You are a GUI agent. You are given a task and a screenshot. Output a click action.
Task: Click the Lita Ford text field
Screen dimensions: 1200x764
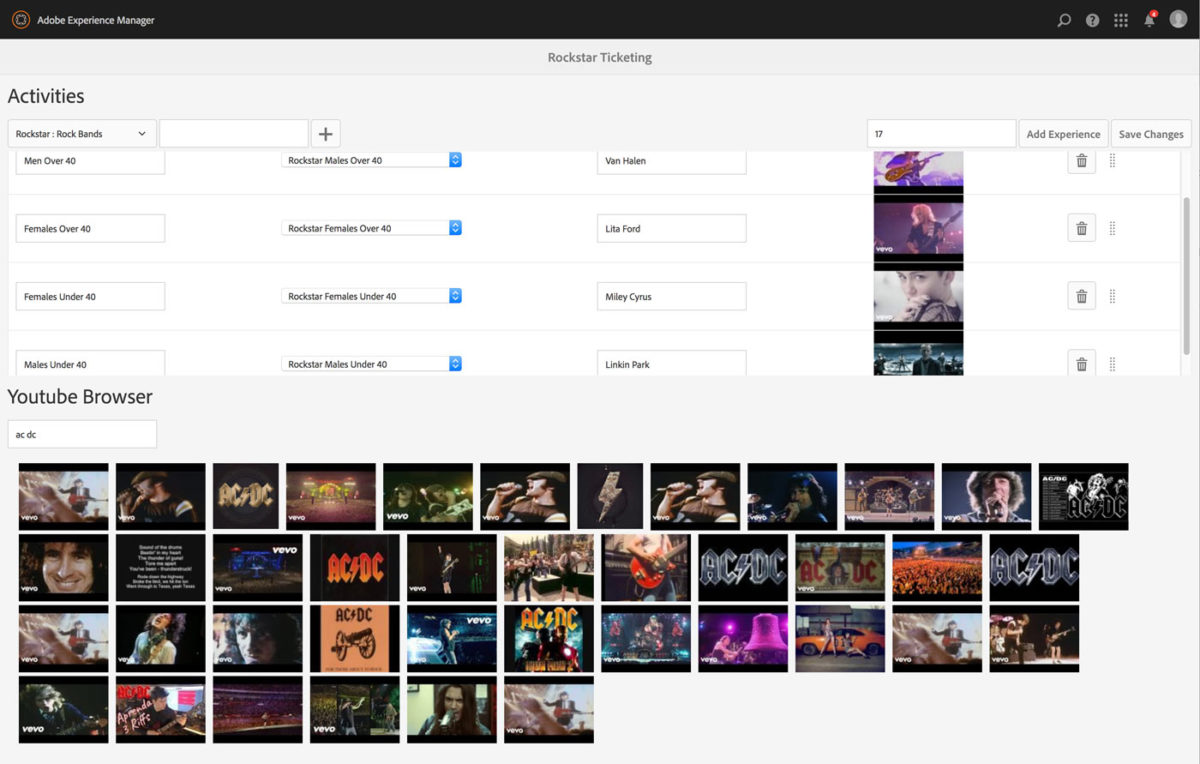click(x=671, y=228)
